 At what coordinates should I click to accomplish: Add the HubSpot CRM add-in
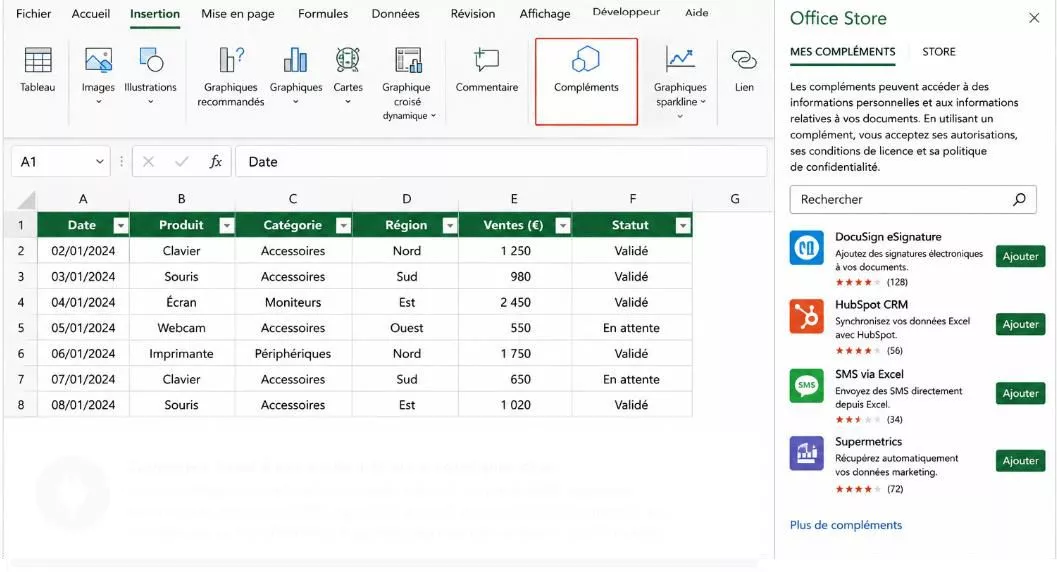coord(1021,325)
